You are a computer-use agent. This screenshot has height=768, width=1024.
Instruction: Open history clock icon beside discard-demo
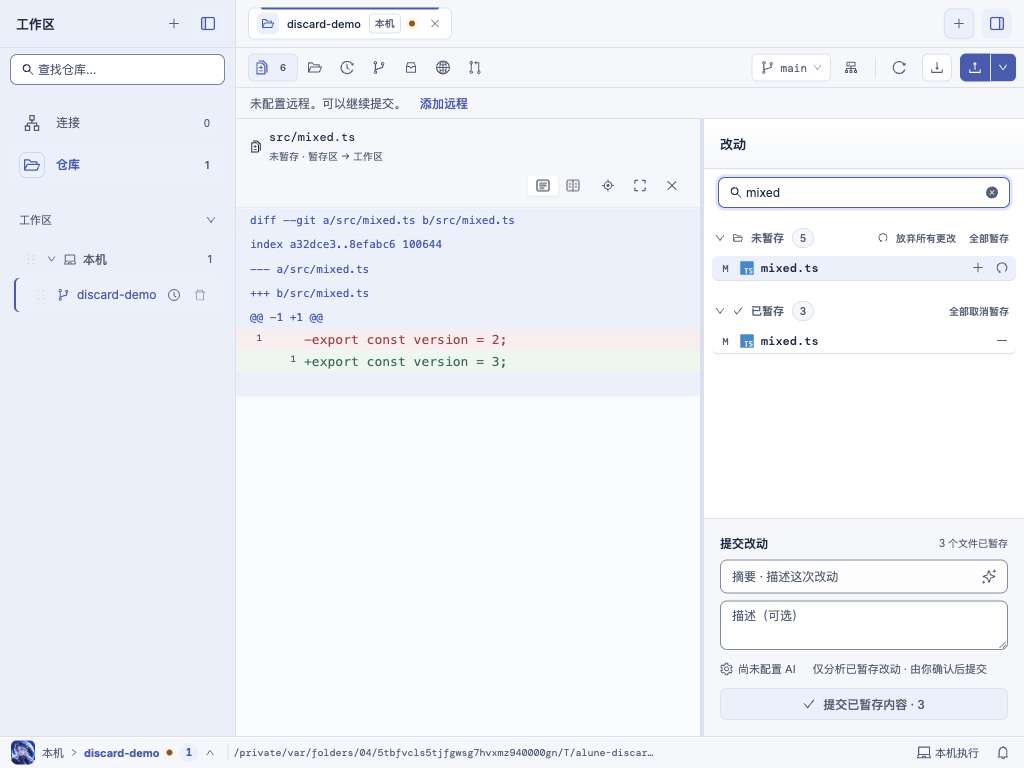coord(174,295)
